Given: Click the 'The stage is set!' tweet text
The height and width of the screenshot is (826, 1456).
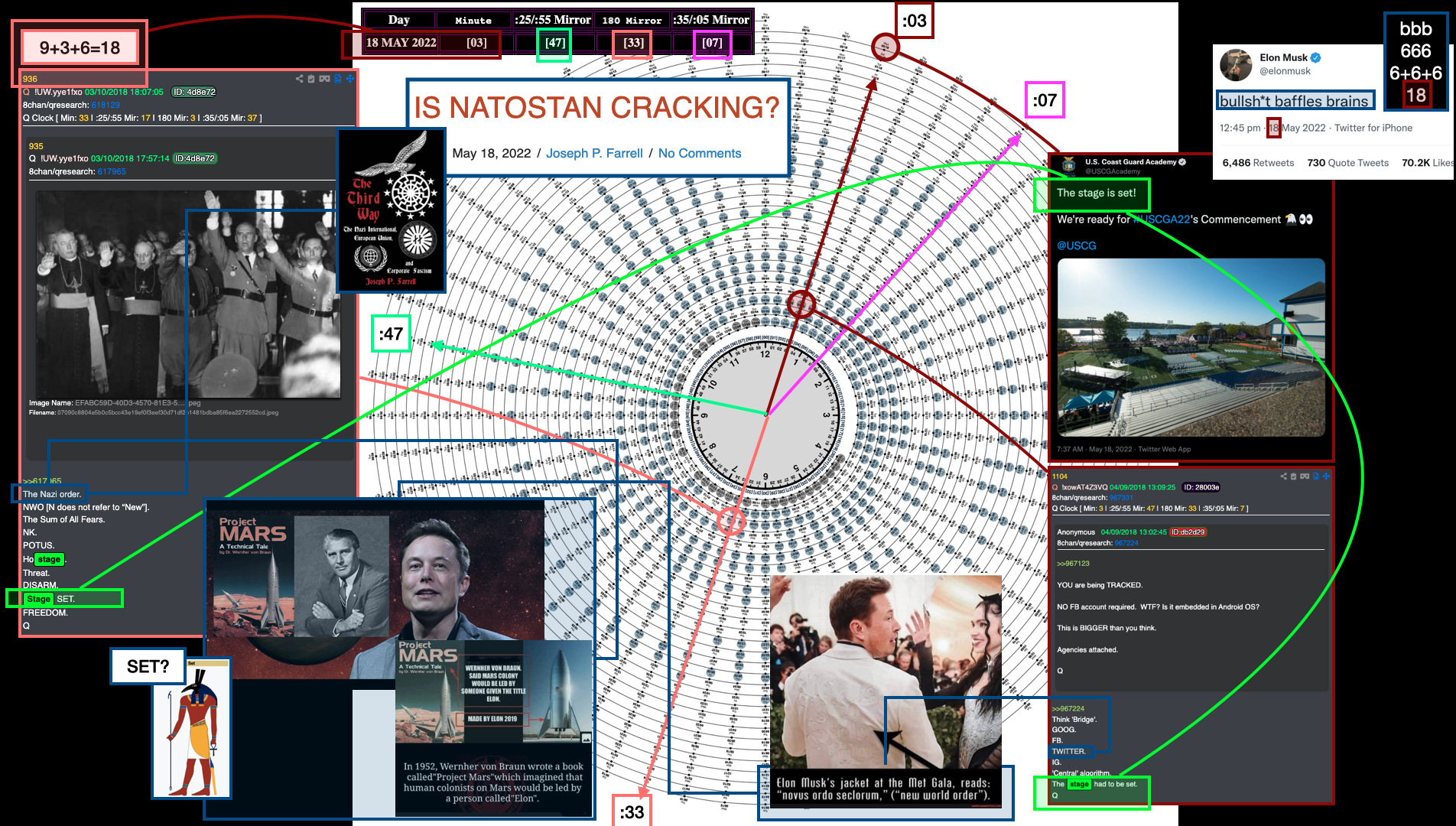Looking at the screenshot, I should pyautogui.click(x=1096, y=193).
